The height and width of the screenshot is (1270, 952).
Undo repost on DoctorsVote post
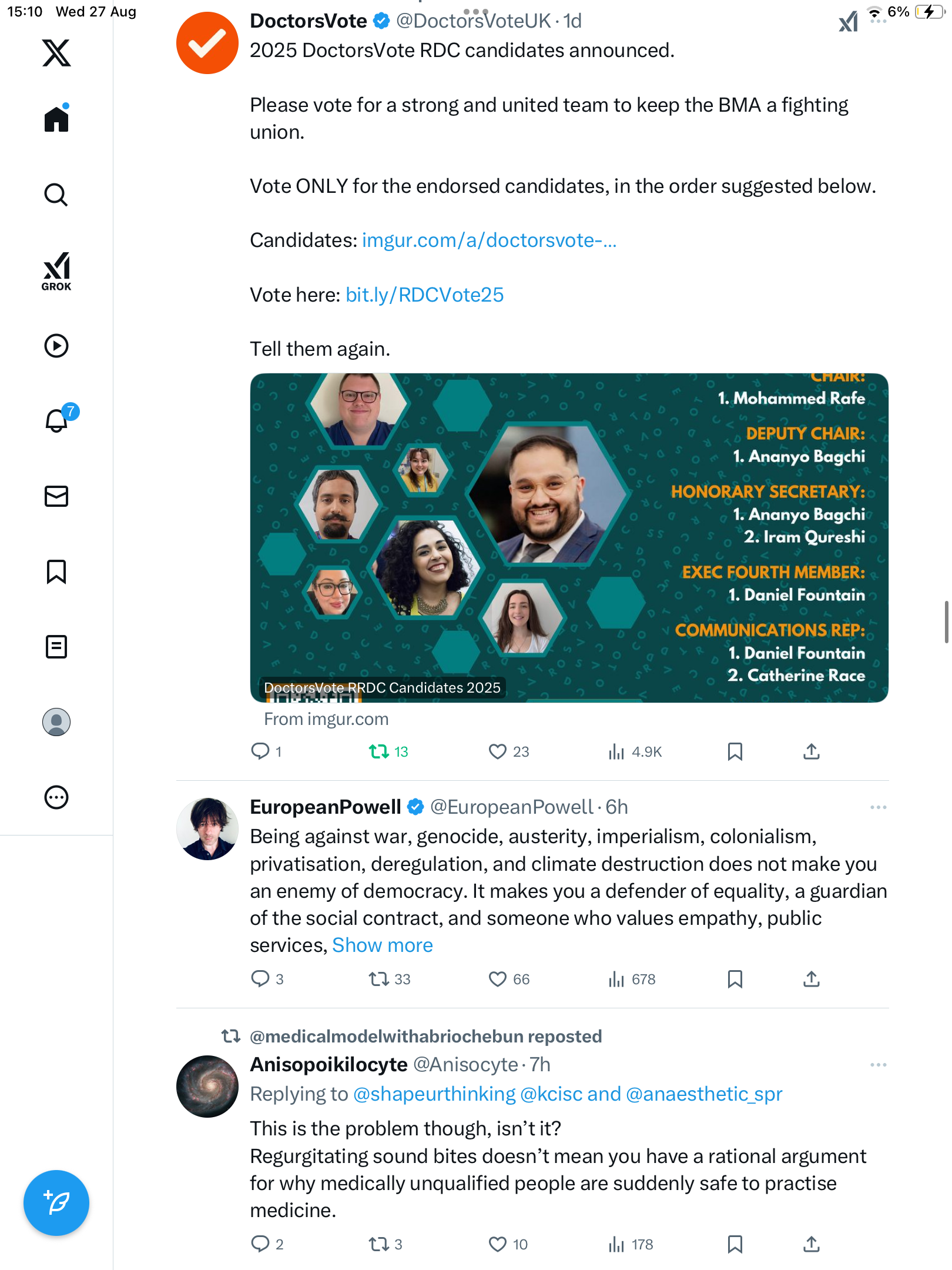(x=379, y=751)
